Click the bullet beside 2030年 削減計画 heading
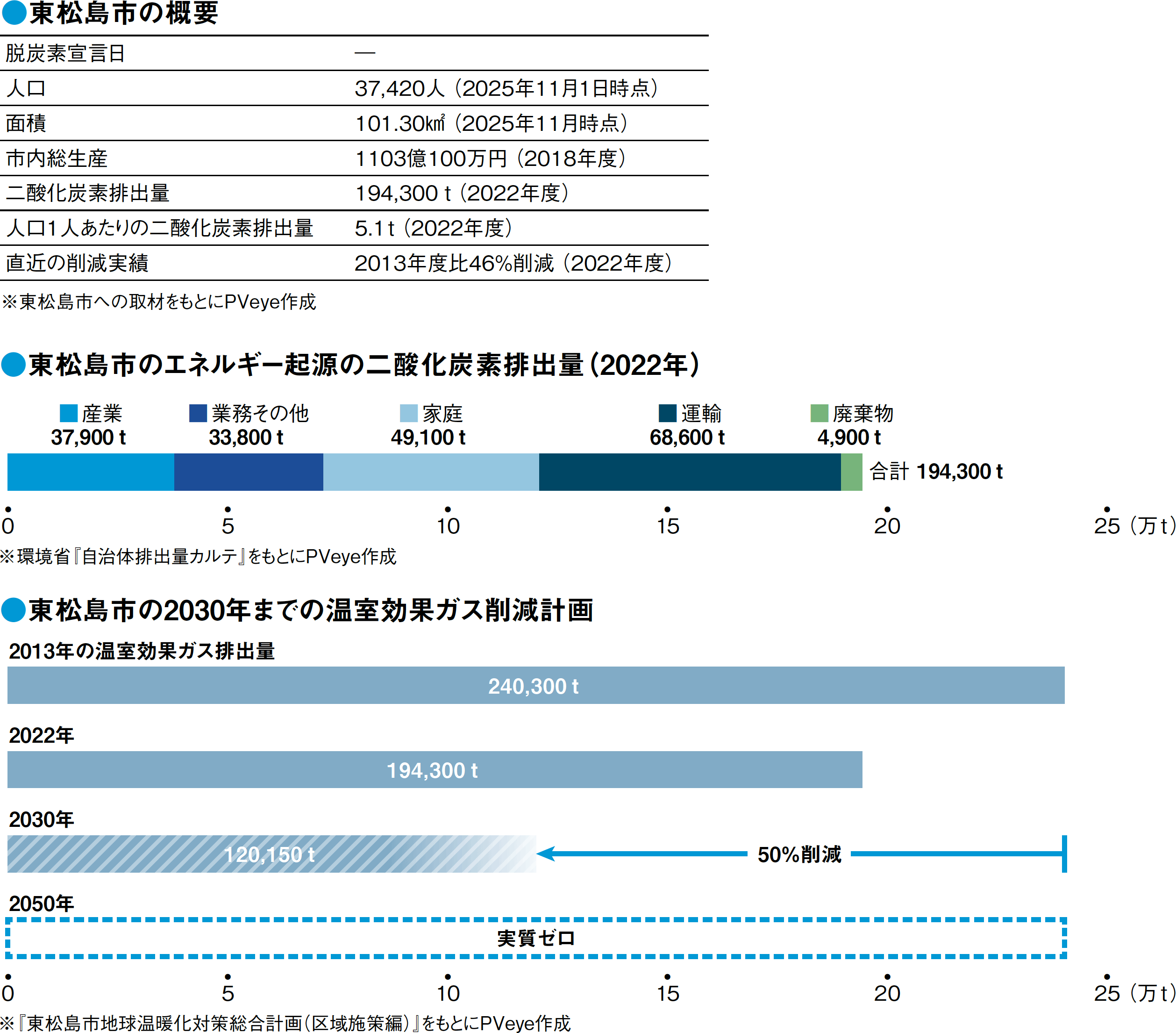 (x=14, y=610)
